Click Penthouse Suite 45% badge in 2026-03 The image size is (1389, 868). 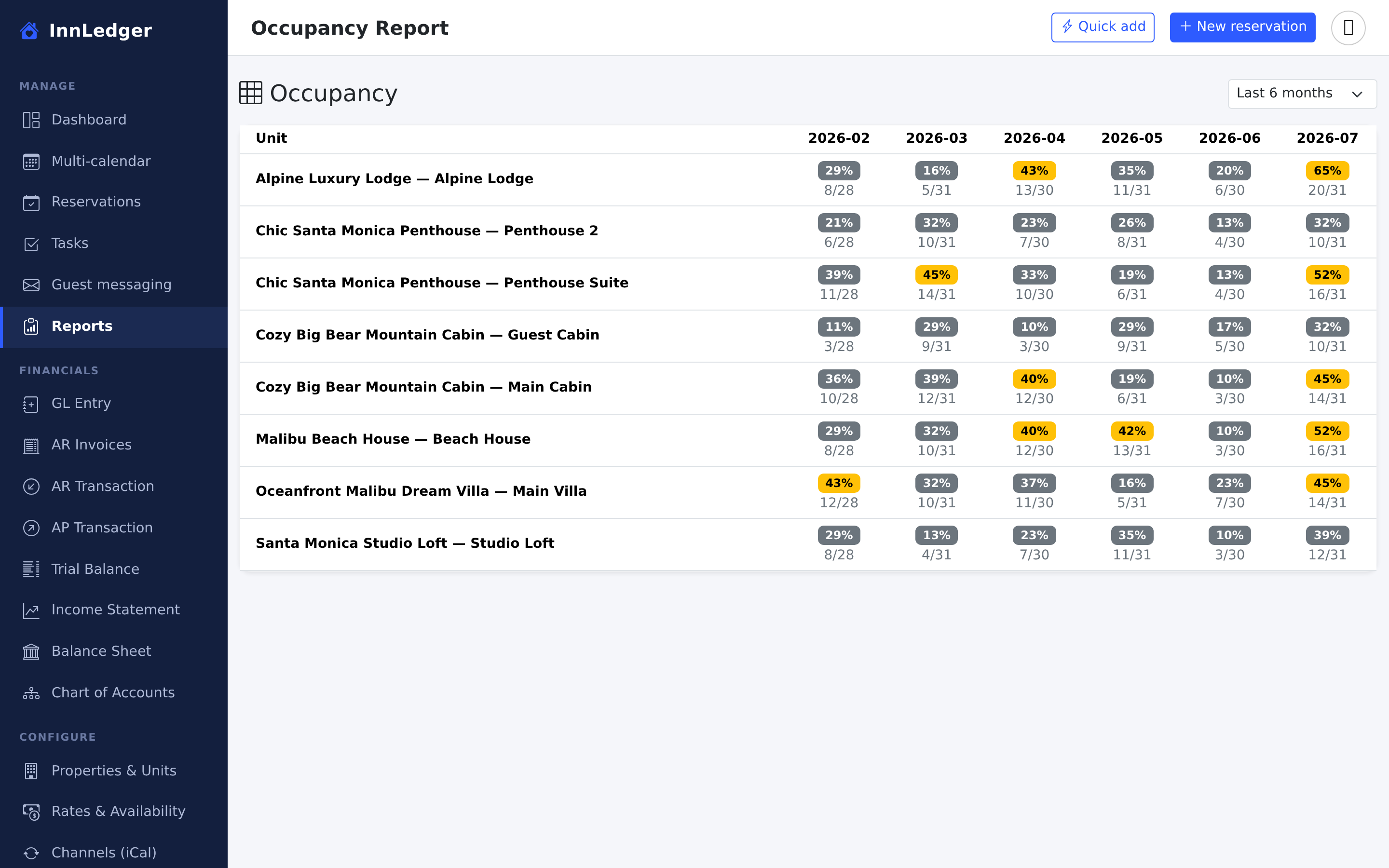pos(936,275)
